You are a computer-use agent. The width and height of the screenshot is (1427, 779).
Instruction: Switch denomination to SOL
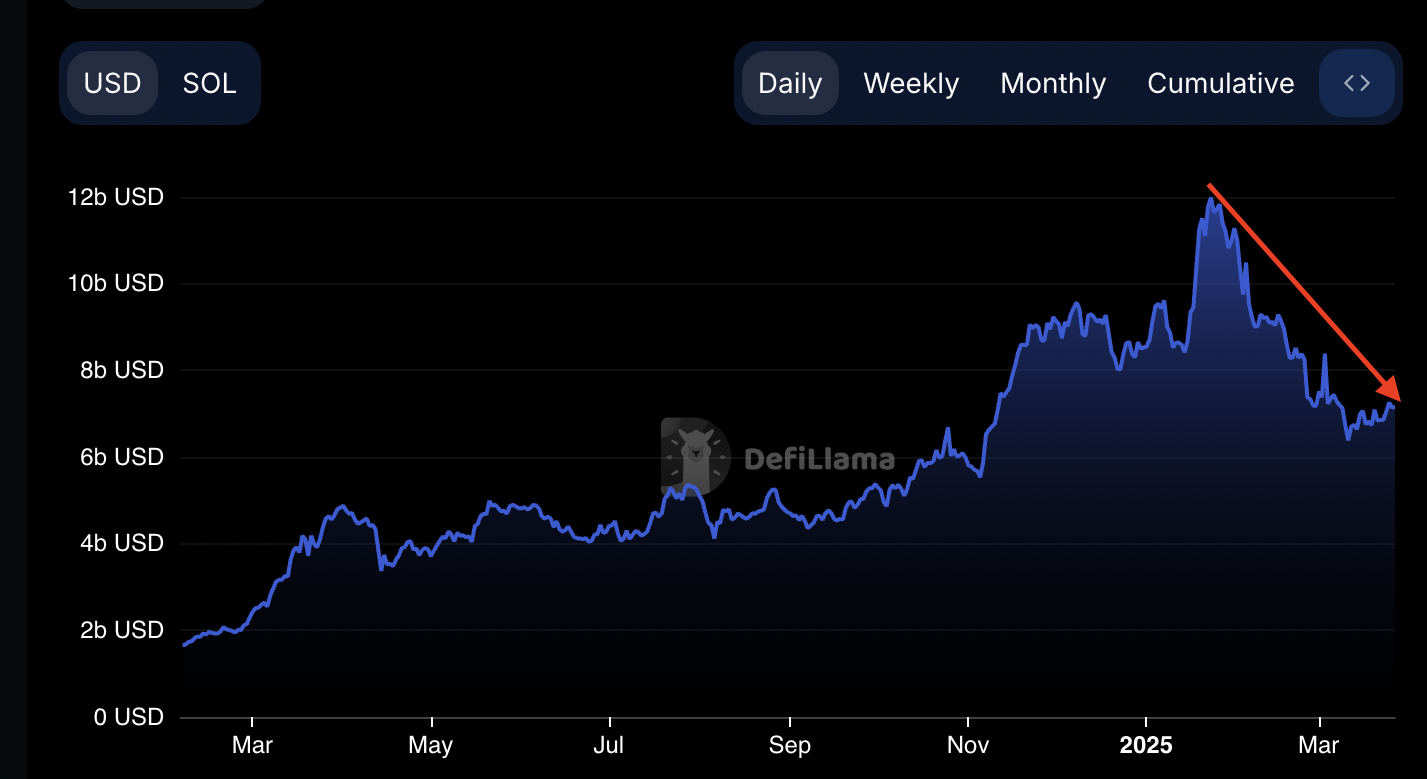coord(209,83)
